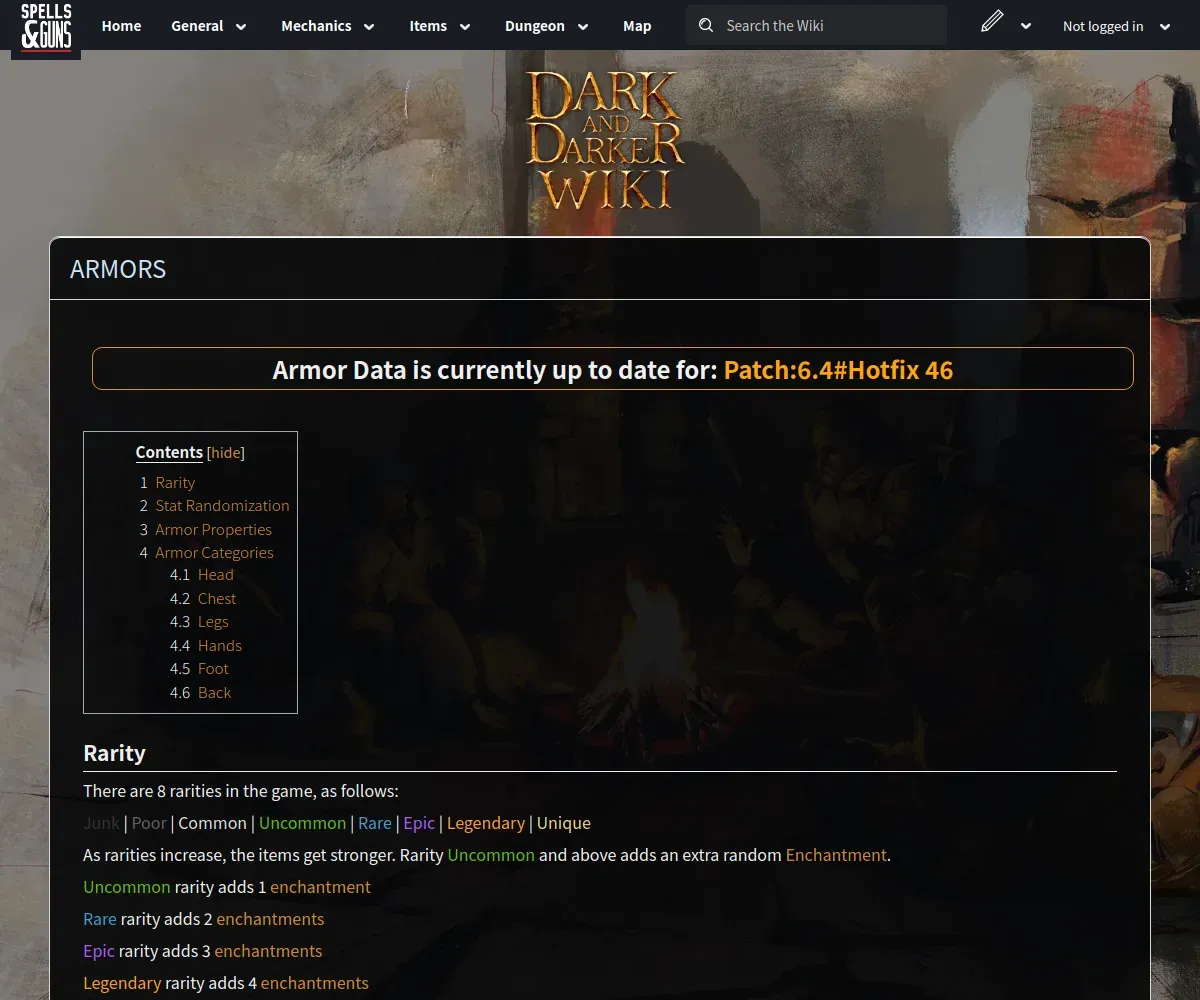Click the word Junk in rarity list
The height and width of the screenshot is (1000, 1200).
click(x=101, y=823)
